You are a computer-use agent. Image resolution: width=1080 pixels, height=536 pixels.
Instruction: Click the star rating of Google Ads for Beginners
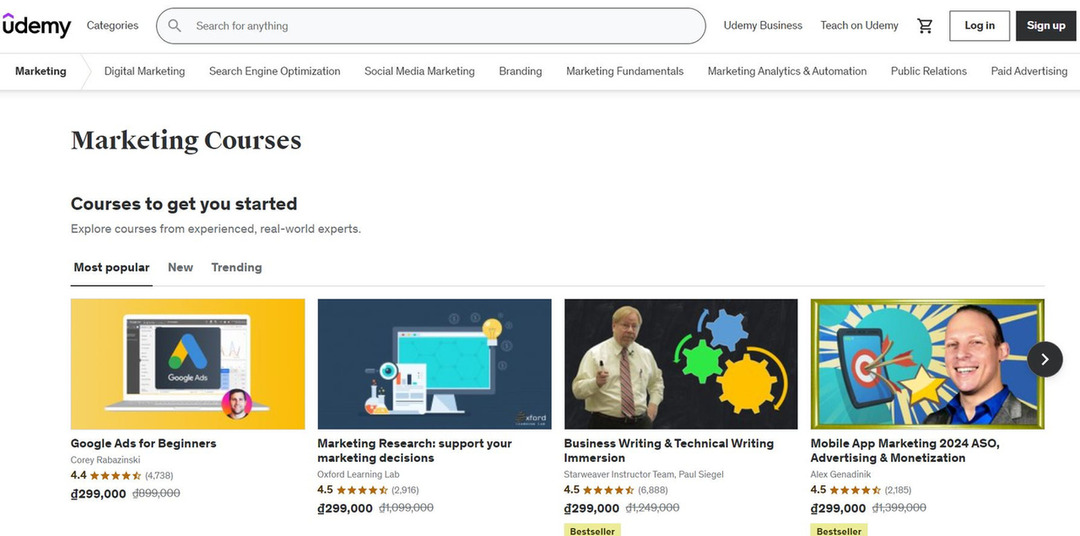[x=115, y=475]
